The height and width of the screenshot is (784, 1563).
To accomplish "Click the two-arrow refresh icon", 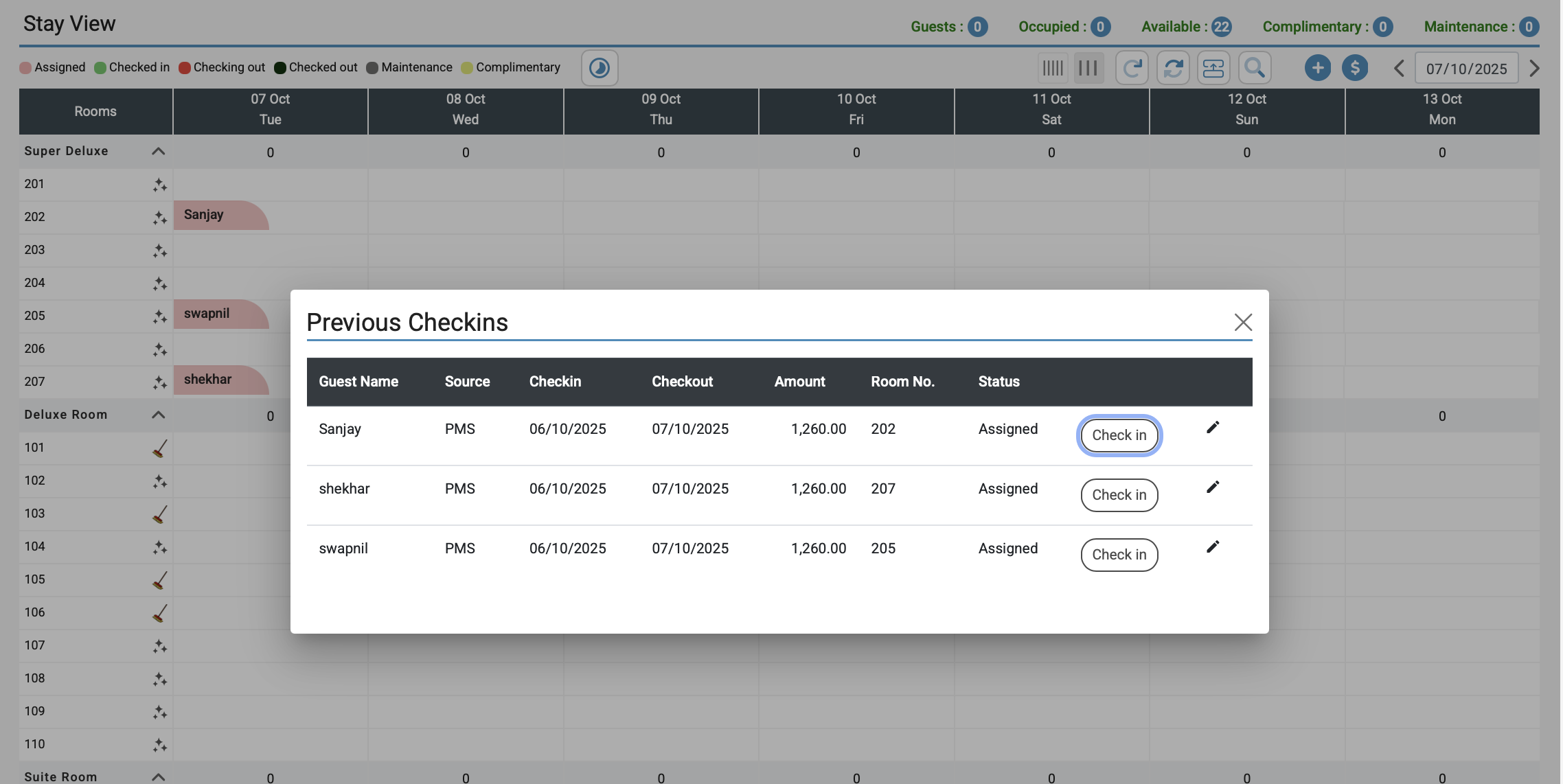I will (x=1173, y=68).
